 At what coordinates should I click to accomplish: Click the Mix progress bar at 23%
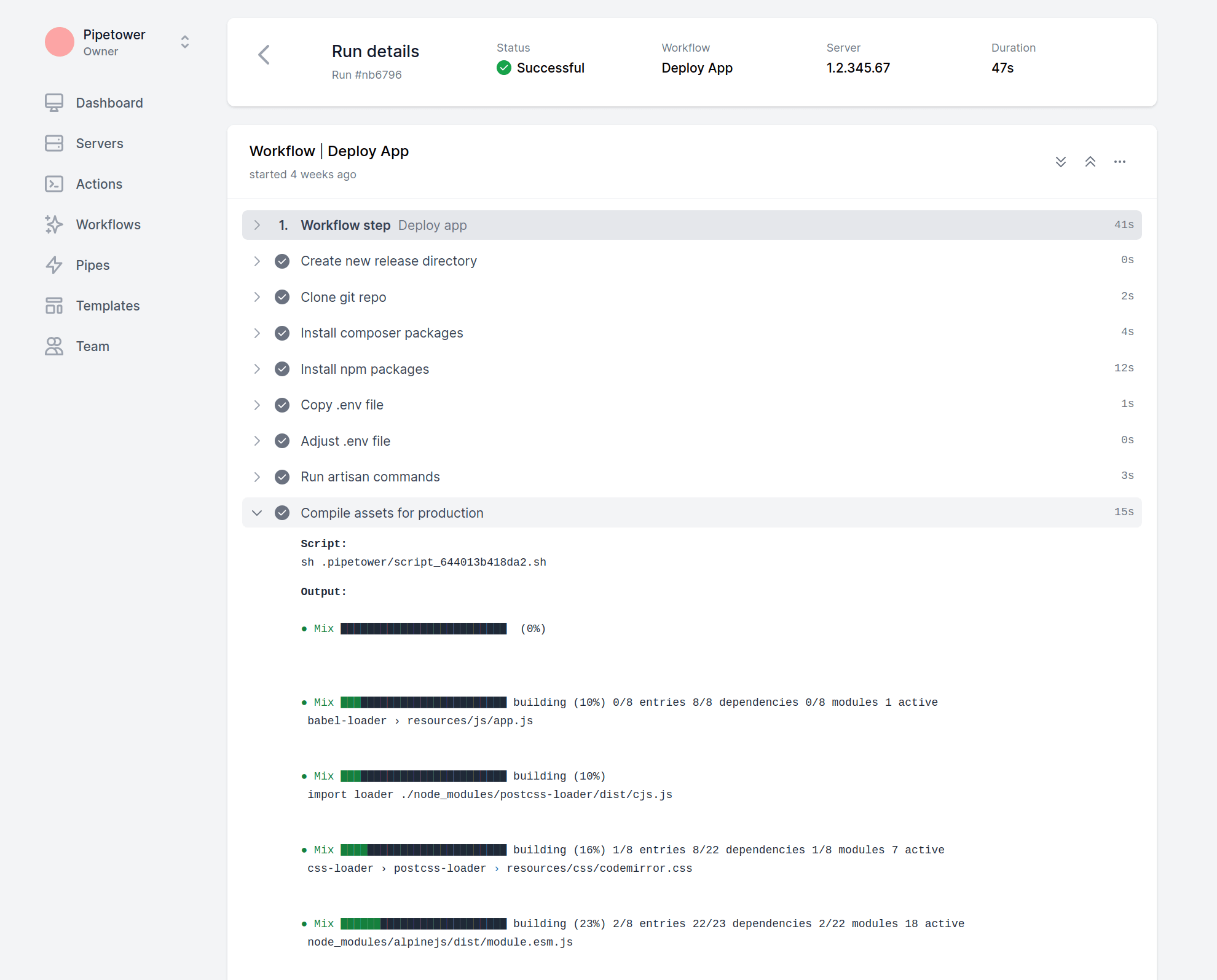pyautogui.click(x=423, y=923)
